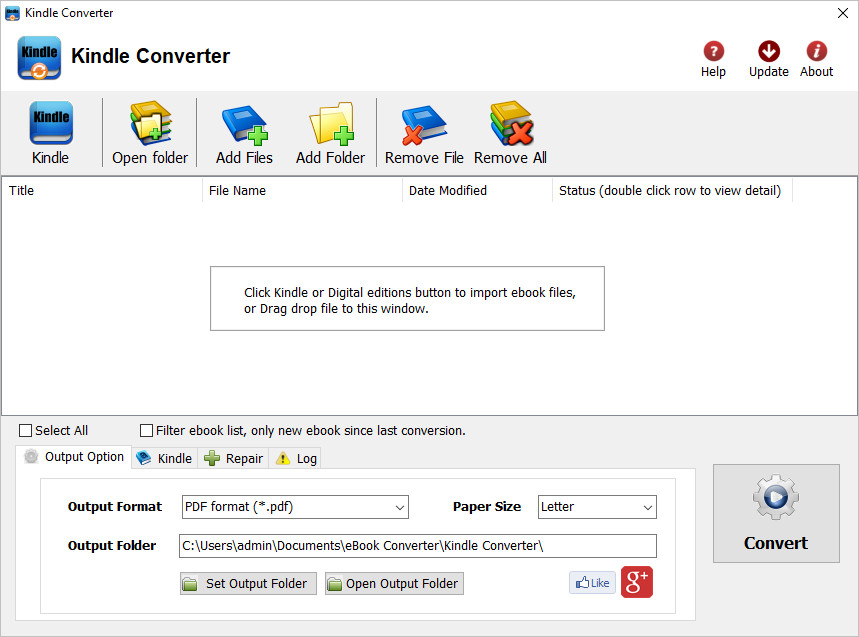Open folder using the toolbar book icon
The width and height of the screenshot is (859, 637).
(151, 123)
